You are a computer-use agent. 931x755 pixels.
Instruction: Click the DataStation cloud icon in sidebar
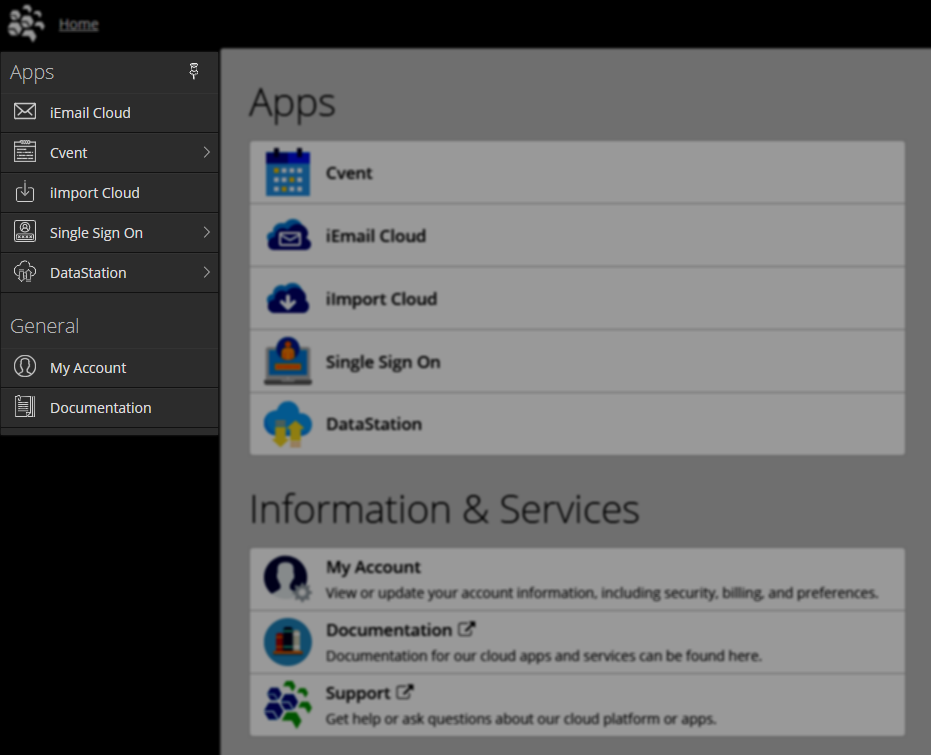25,272
